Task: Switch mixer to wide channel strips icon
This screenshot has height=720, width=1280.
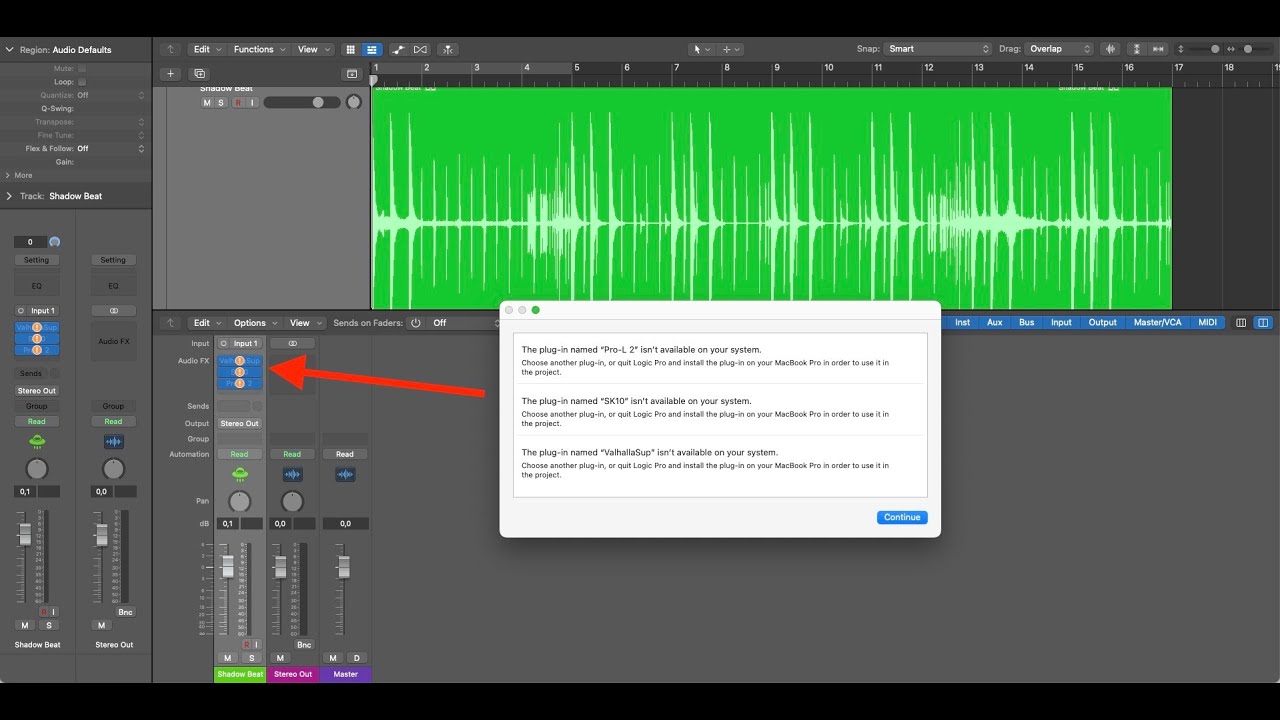Action: tap(1263, 323)
